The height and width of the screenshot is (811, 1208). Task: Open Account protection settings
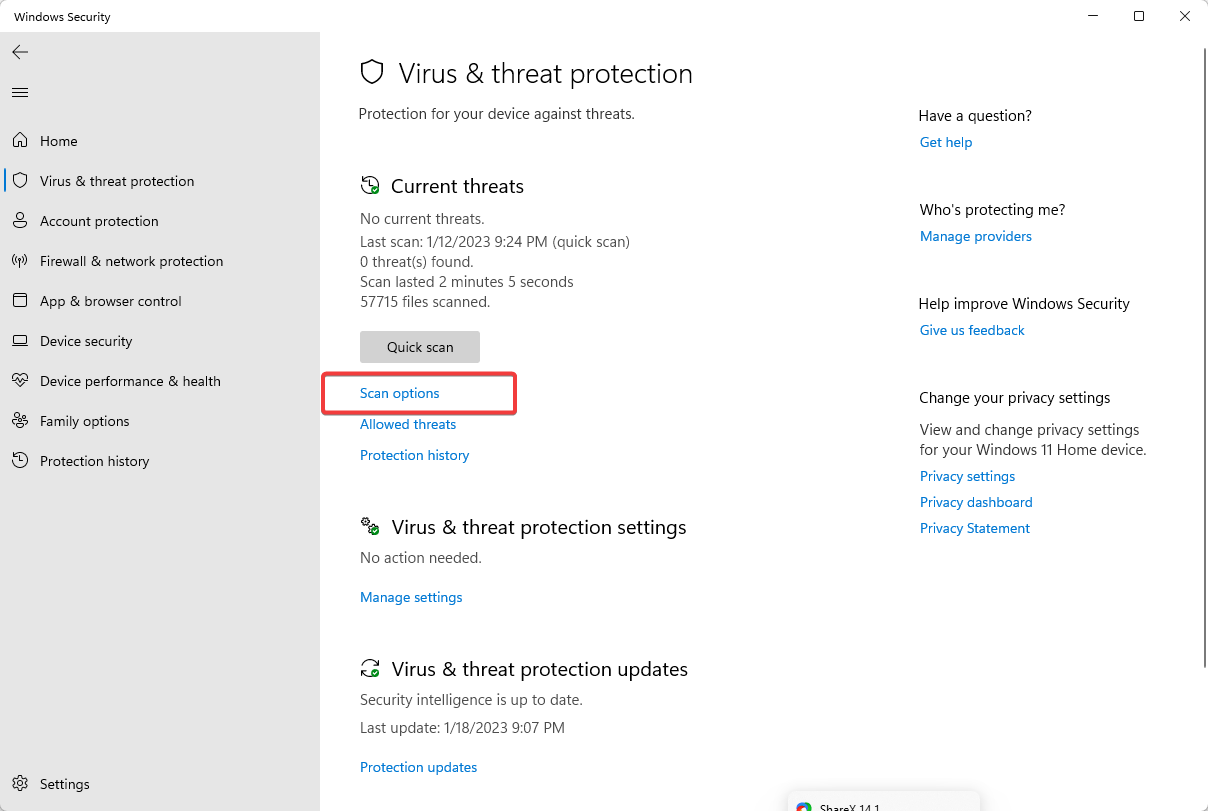[100, 220]
